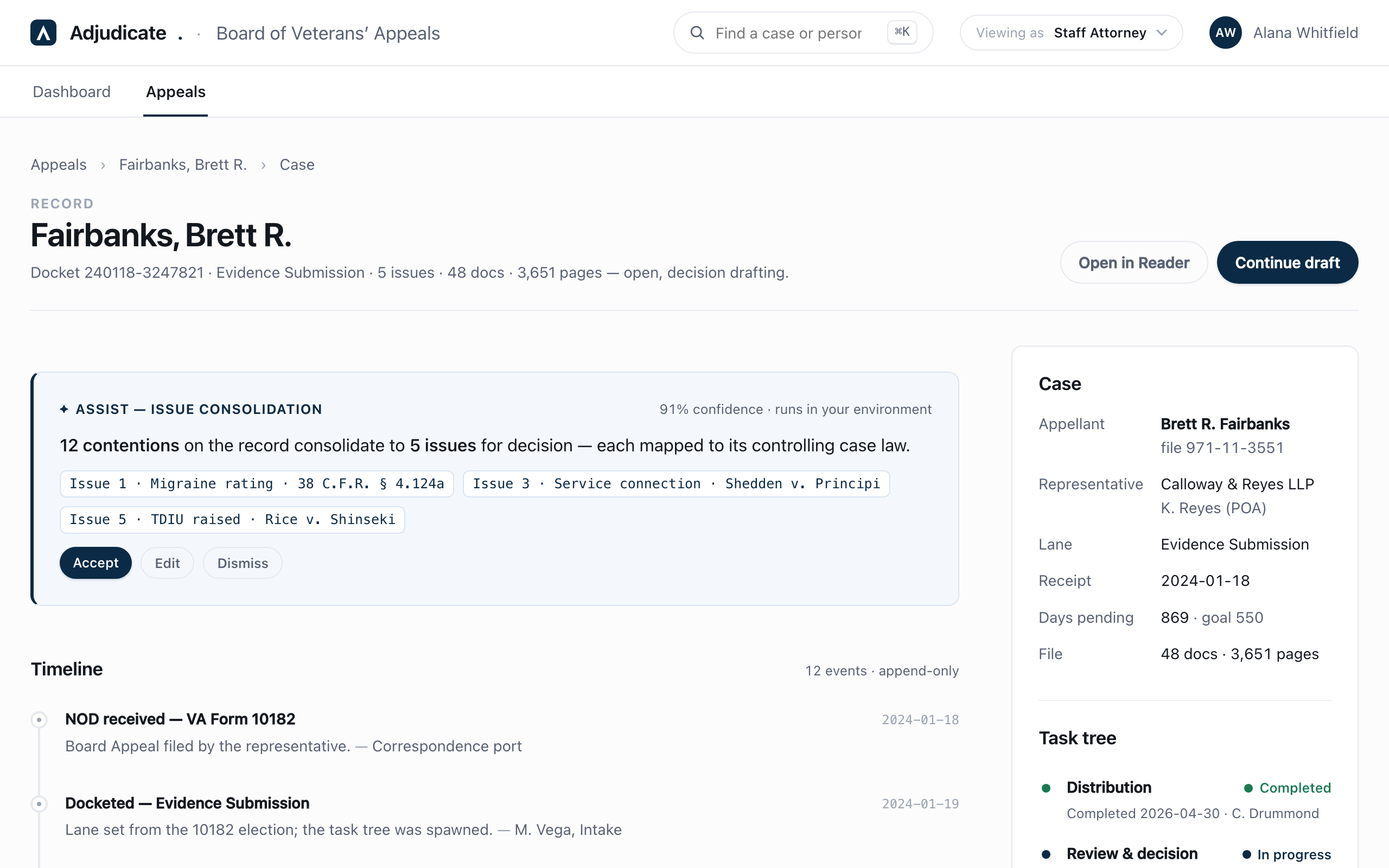Open the Distribution task in Task tree
Viewport: 1389px width, 868px height.
coord(1109,787)
